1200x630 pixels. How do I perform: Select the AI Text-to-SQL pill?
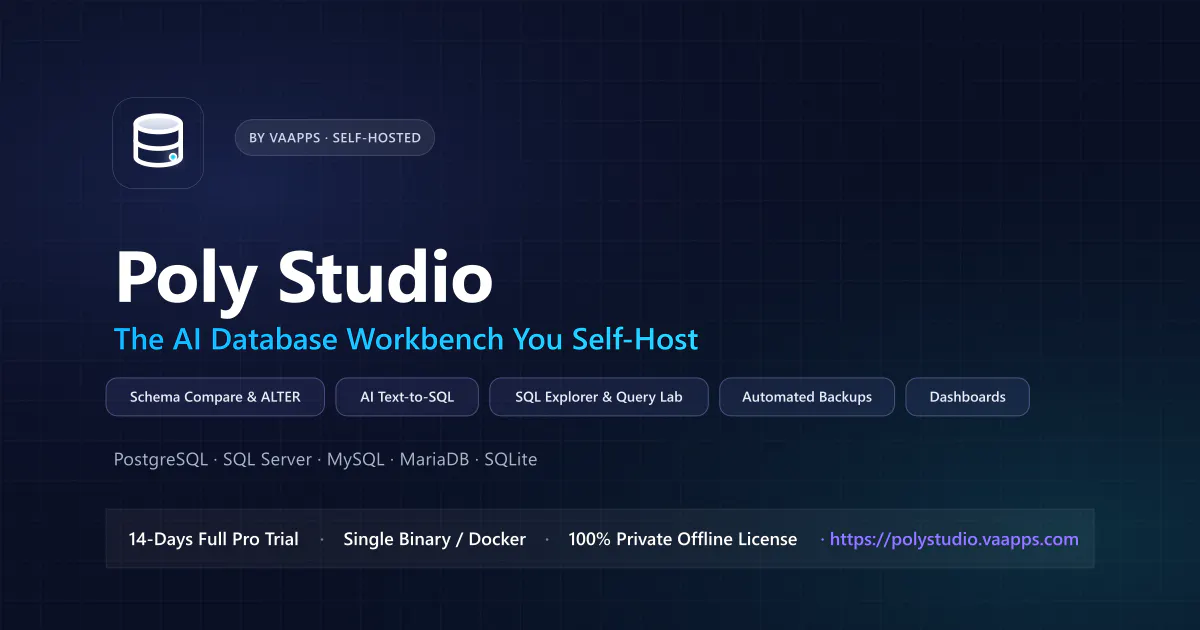pyautogui.click(x=407, y=397)
